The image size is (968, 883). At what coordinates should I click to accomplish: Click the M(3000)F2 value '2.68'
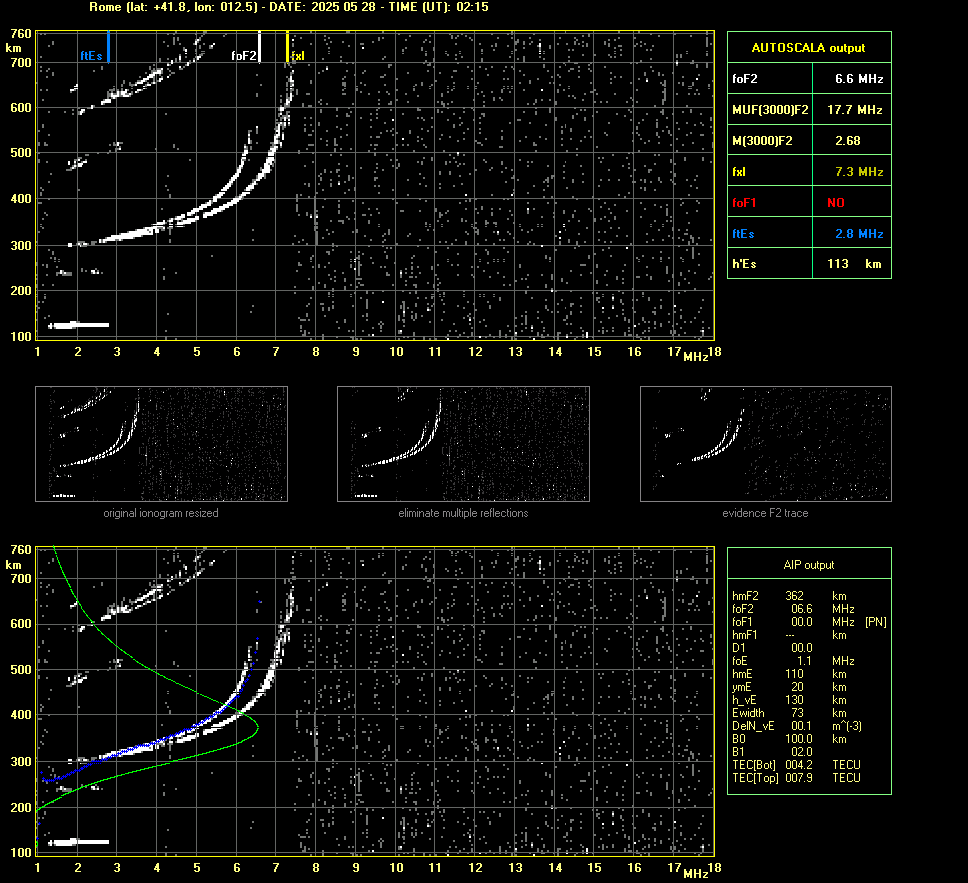click(848, 141)
